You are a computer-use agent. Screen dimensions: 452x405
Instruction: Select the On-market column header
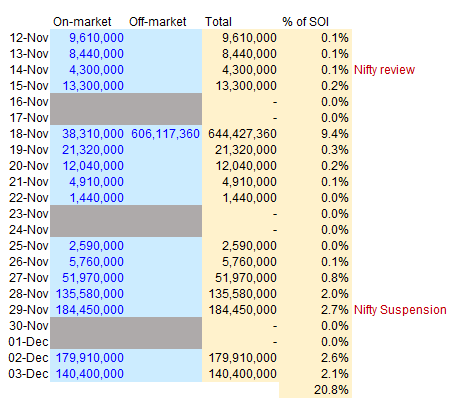tap(82, 22)
